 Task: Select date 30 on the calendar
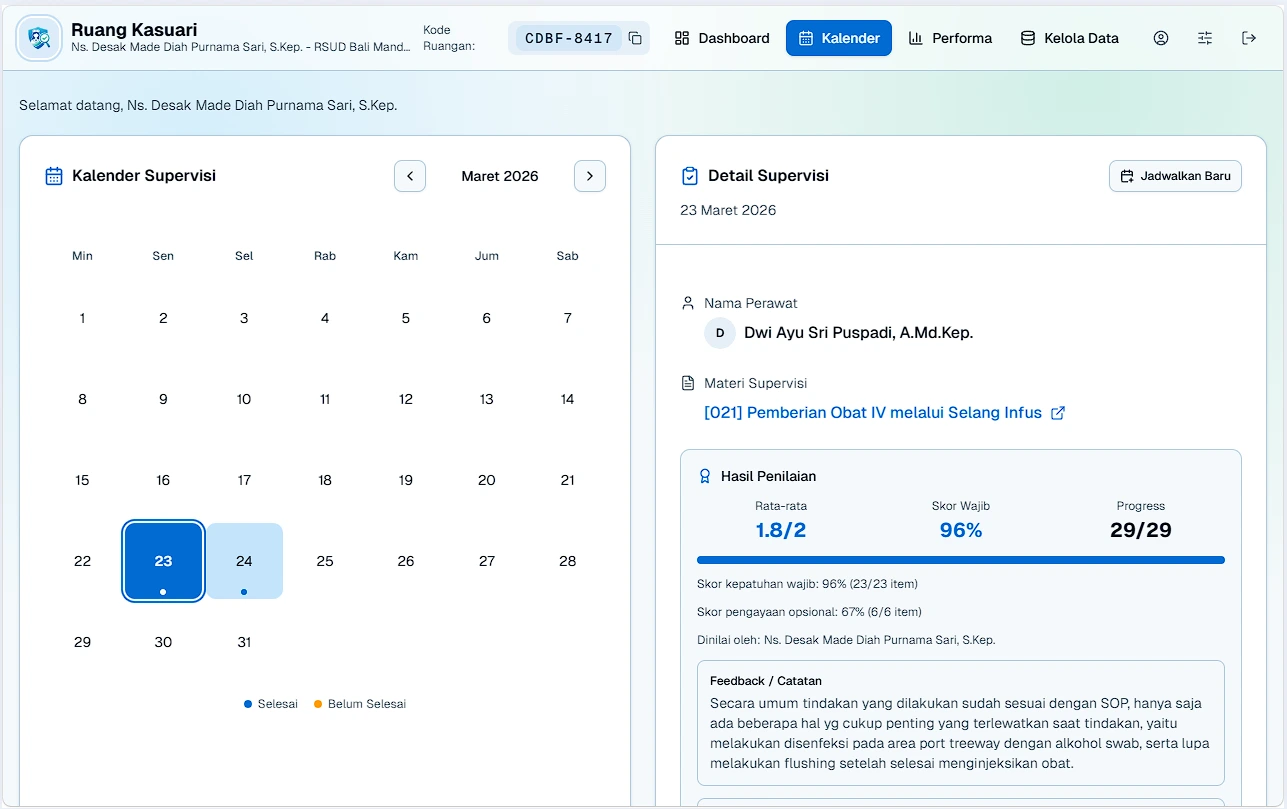coord(163,642)
